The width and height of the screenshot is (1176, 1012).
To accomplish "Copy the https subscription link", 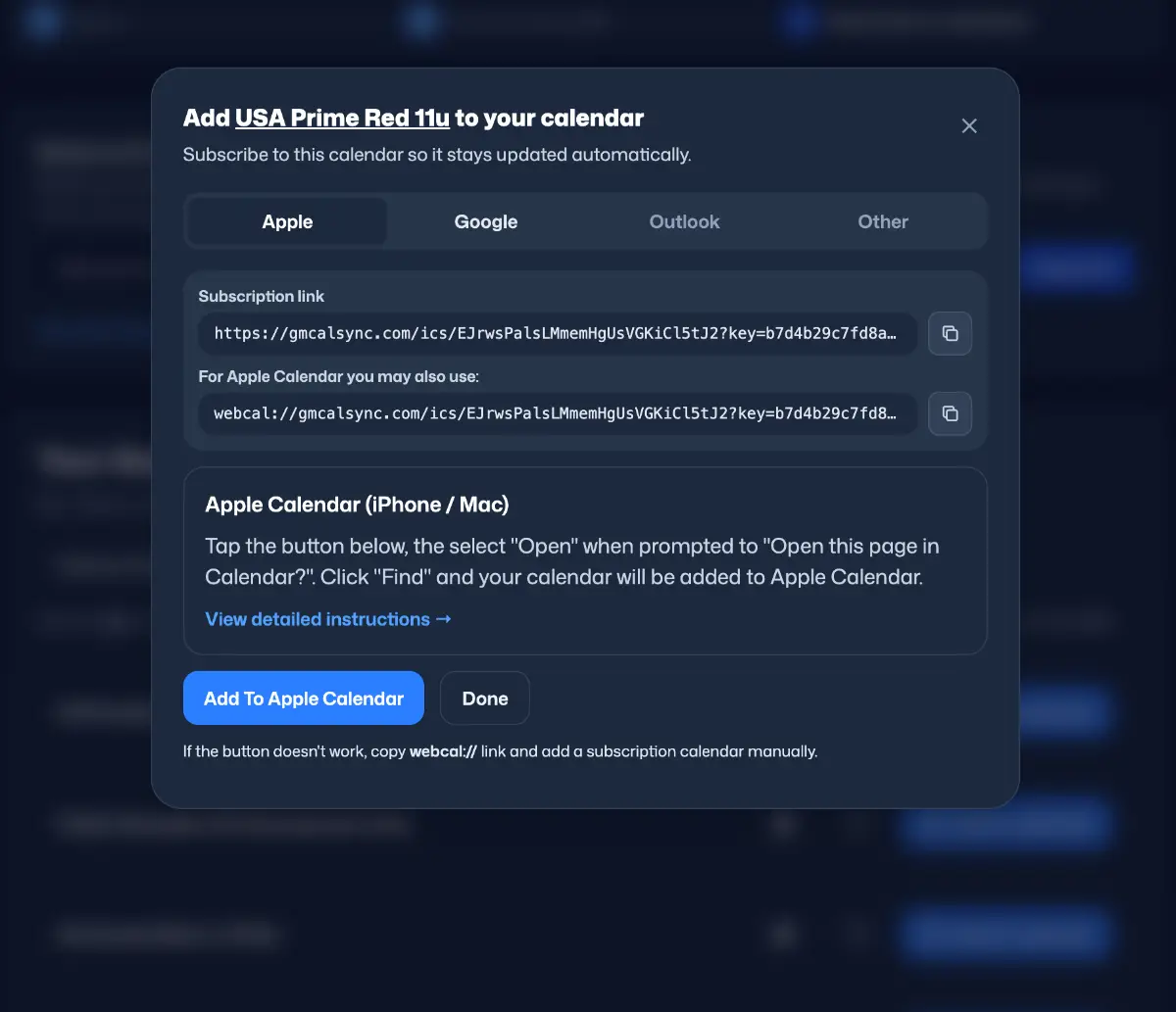I will pos(950,334).
